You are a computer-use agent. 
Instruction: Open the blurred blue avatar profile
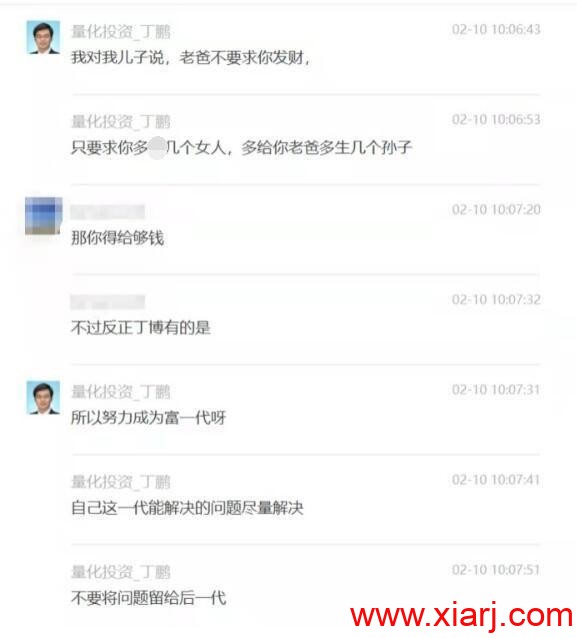[44, 216]
